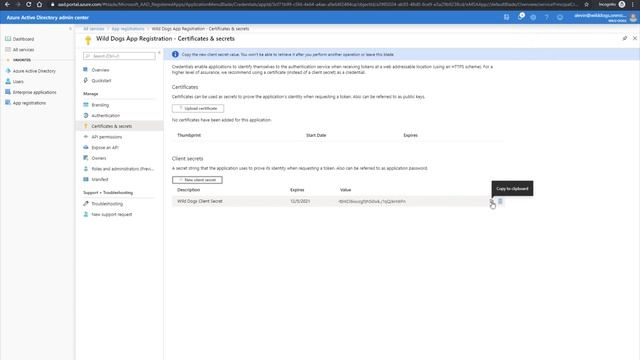The height and width of the screenshot is (360, 640).
Task: Open Azure Active Directory in sidebar
Action: pos(34,71)
